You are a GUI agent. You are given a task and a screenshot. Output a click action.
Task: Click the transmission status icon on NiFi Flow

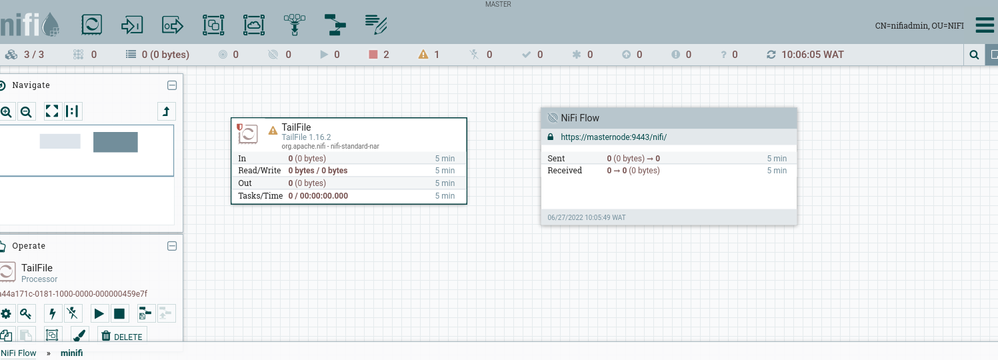(552, 118)
